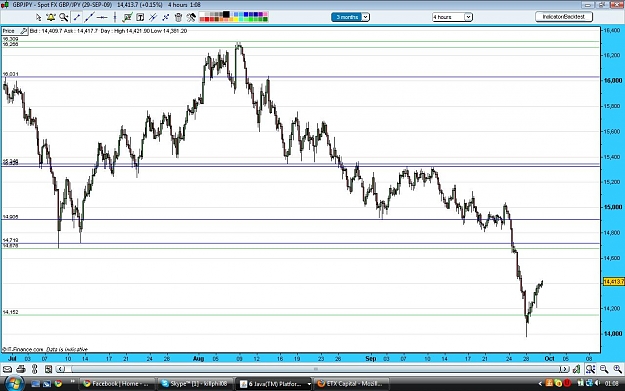
Task: Click the 15,000 price axis label
Action: click(613, 207)
